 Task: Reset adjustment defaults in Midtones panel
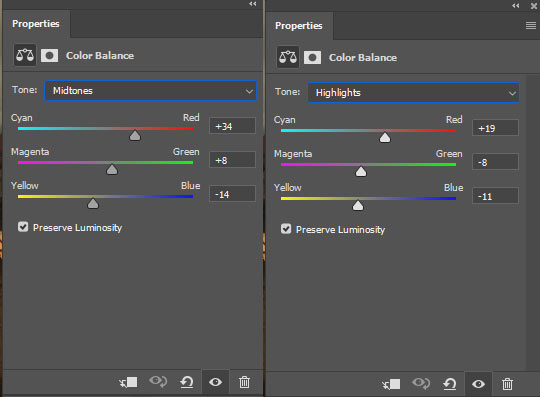click(x=187, y=382)
